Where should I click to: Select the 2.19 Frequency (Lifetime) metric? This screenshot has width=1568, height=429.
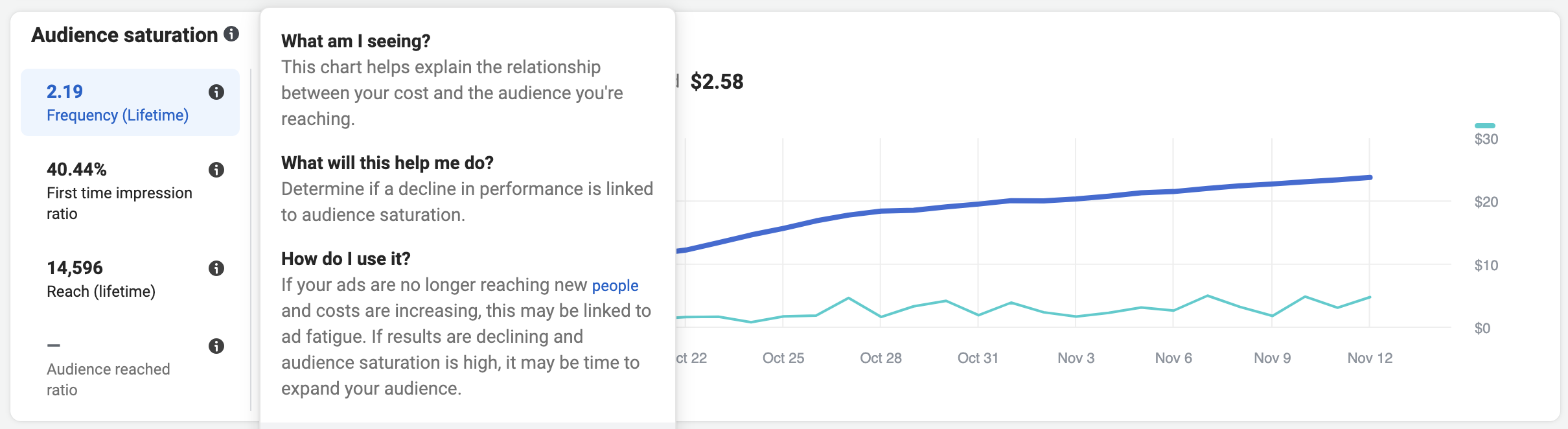click(130, 102)
